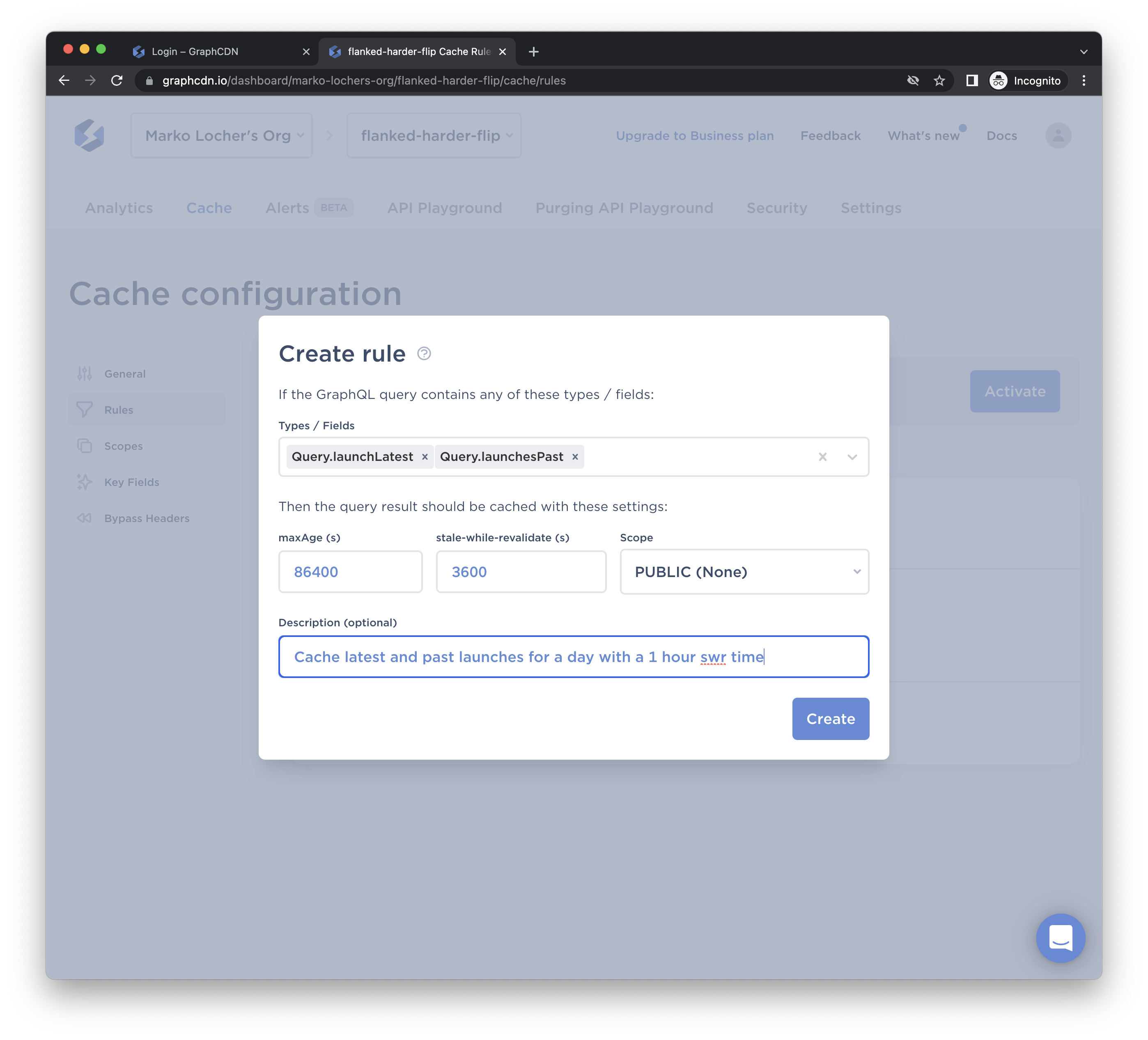Bookmark page with the star icon
This screenshot has width=1148, height=1040.
point(939,80)
